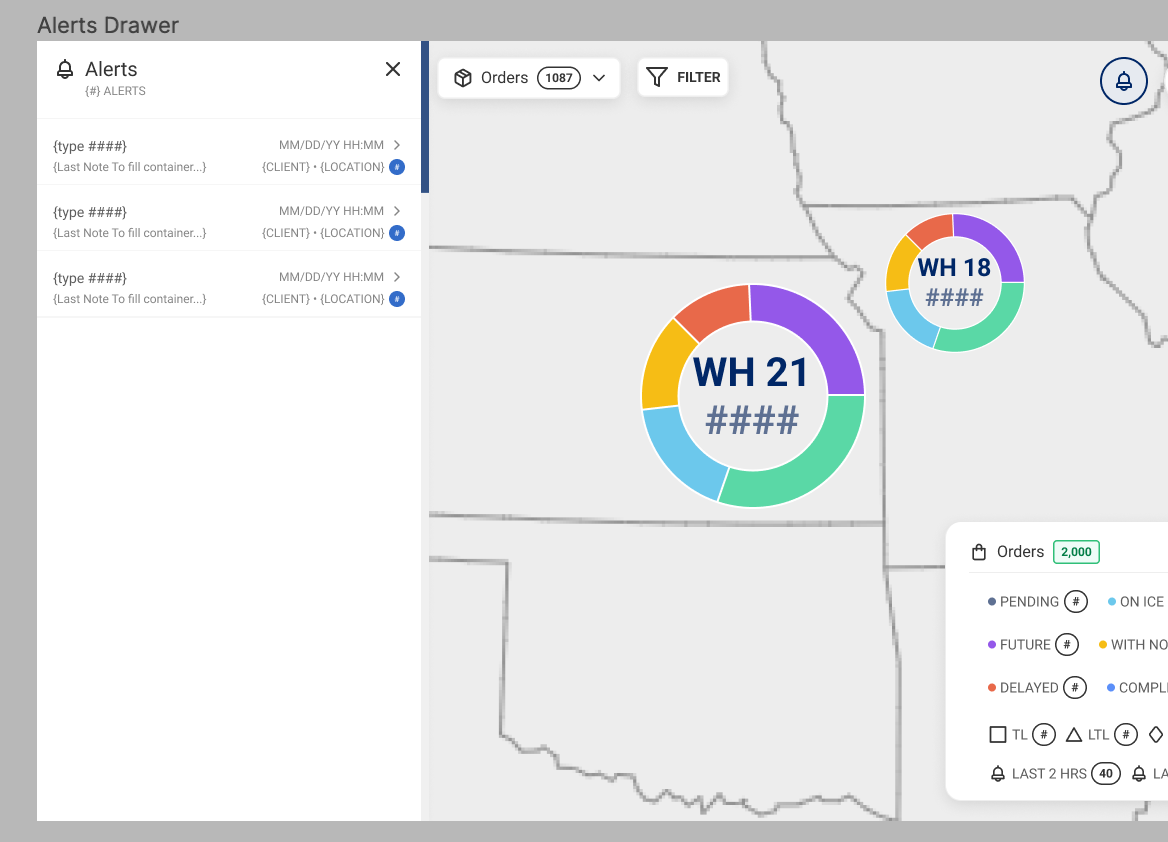Select the WH 21 donut chart label
Image resolution: width=1168 pixels, height=842 pixels.
click(x=751, y=373)
